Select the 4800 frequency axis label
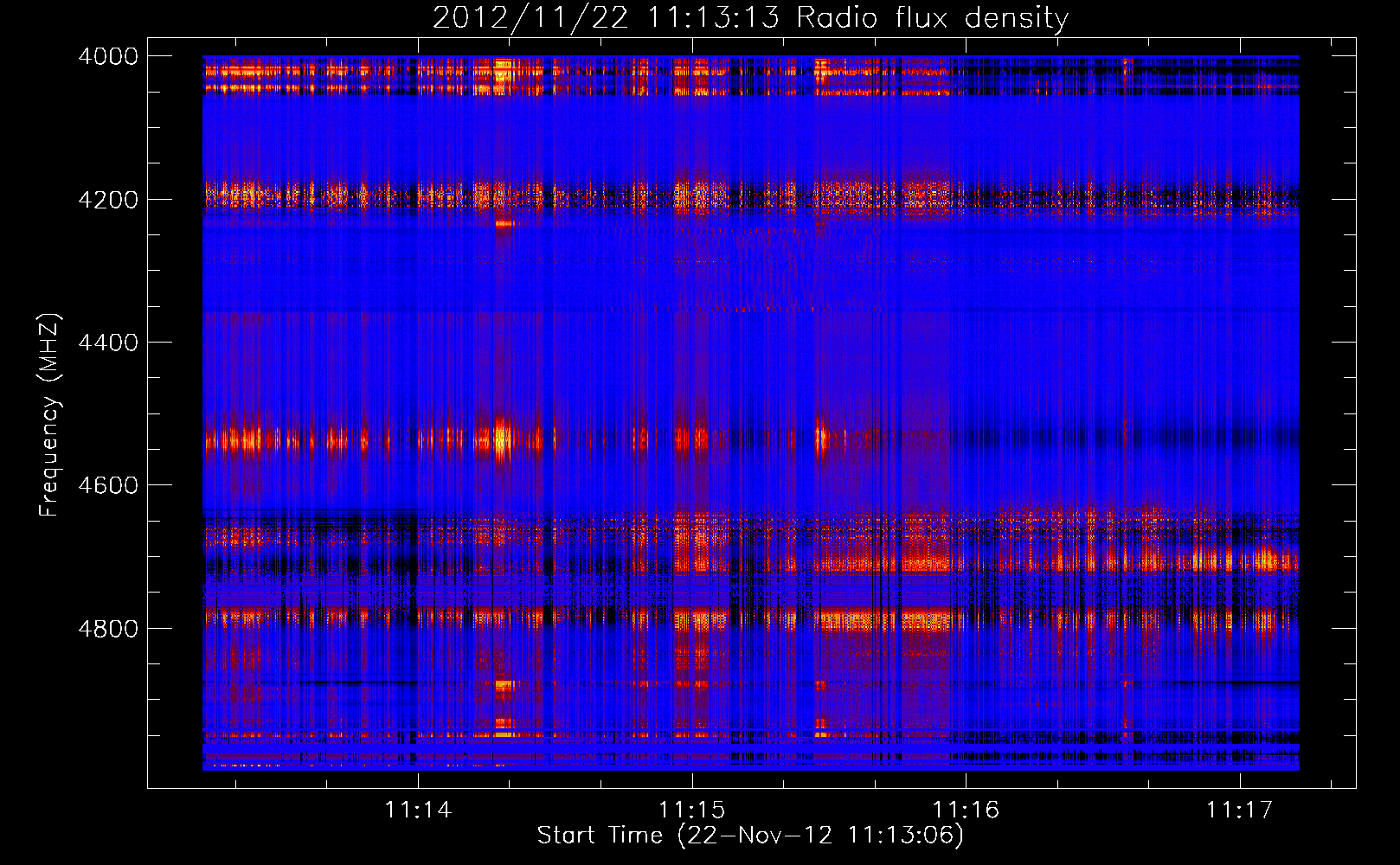 pos(108,629)
